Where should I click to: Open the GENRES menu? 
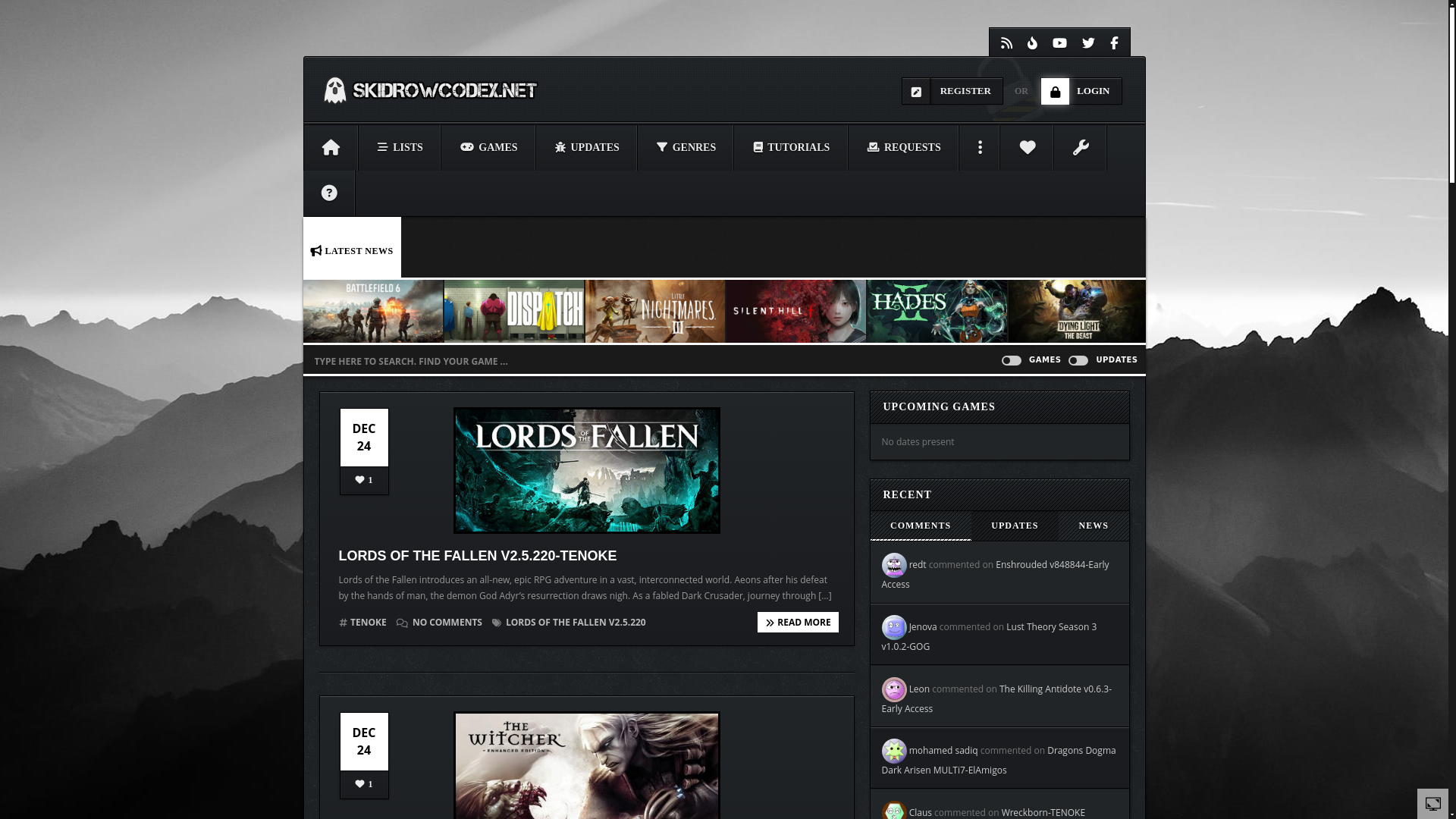pos(686,147)
